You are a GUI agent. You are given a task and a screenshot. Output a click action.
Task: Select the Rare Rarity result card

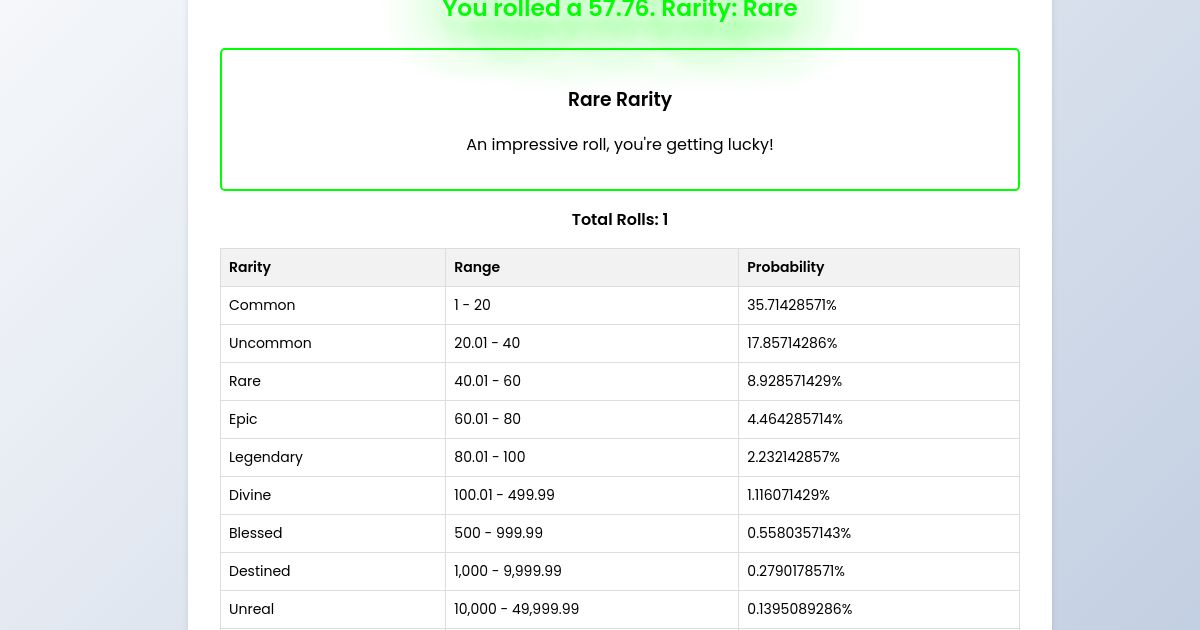point(620,119)
